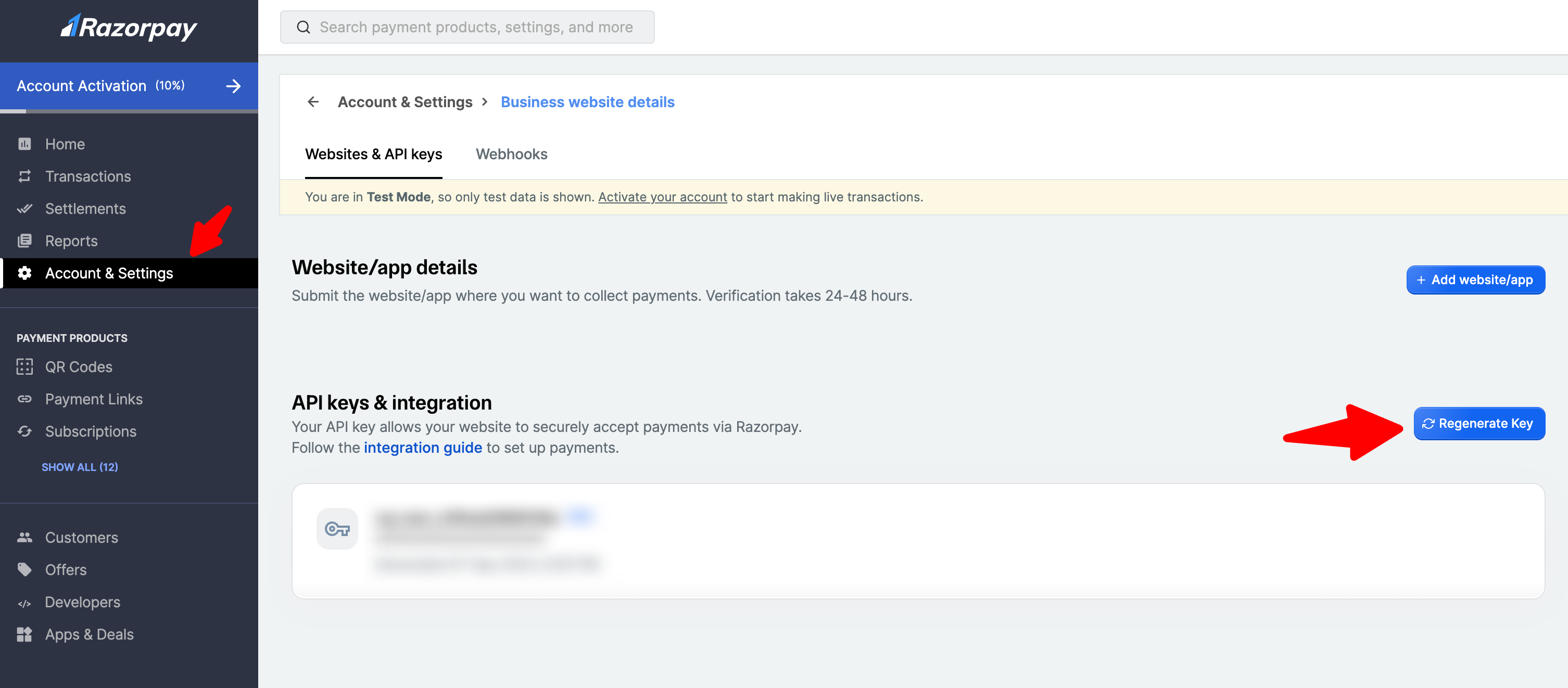Click the Payment Links chain icon

[x=24, y=399]
